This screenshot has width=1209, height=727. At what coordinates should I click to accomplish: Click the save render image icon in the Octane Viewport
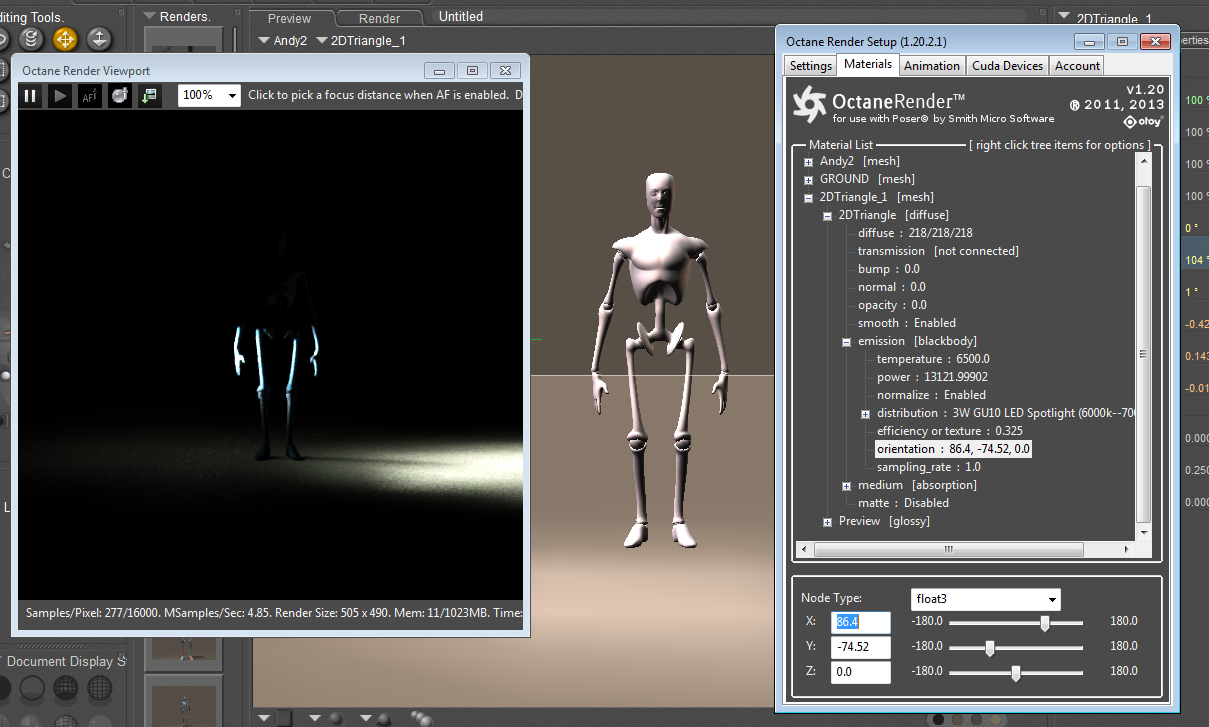tap(150, 96)
